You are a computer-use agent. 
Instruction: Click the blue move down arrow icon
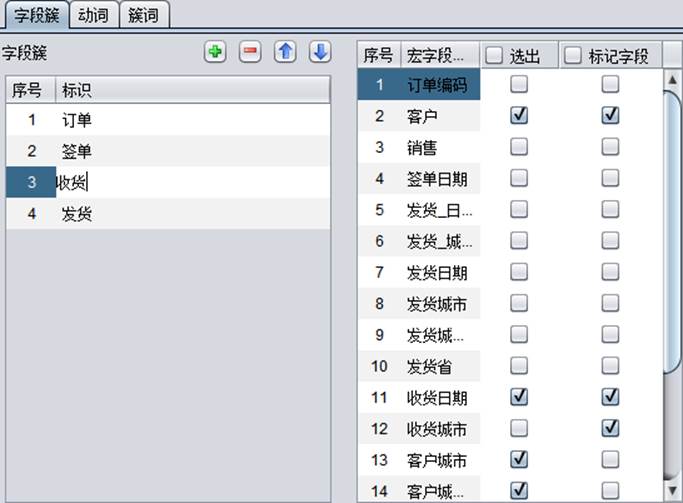[319, 53]
